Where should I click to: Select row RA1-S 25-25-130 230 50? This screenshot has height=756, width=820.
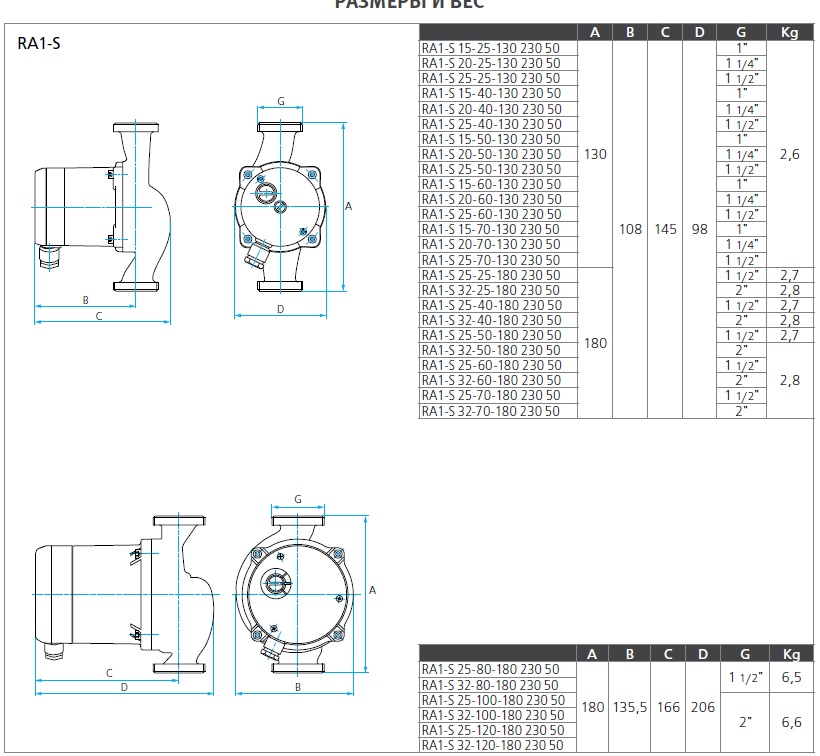(498, 78)
